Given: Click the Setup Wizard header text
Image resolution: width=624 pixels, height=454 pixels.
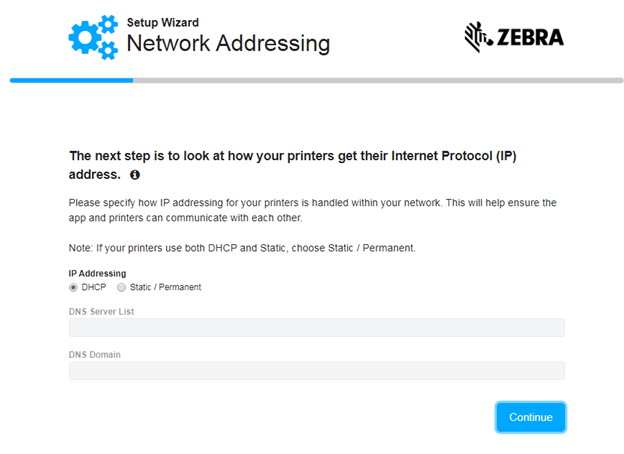Looking at the screenshot, I should pos(162,22).
